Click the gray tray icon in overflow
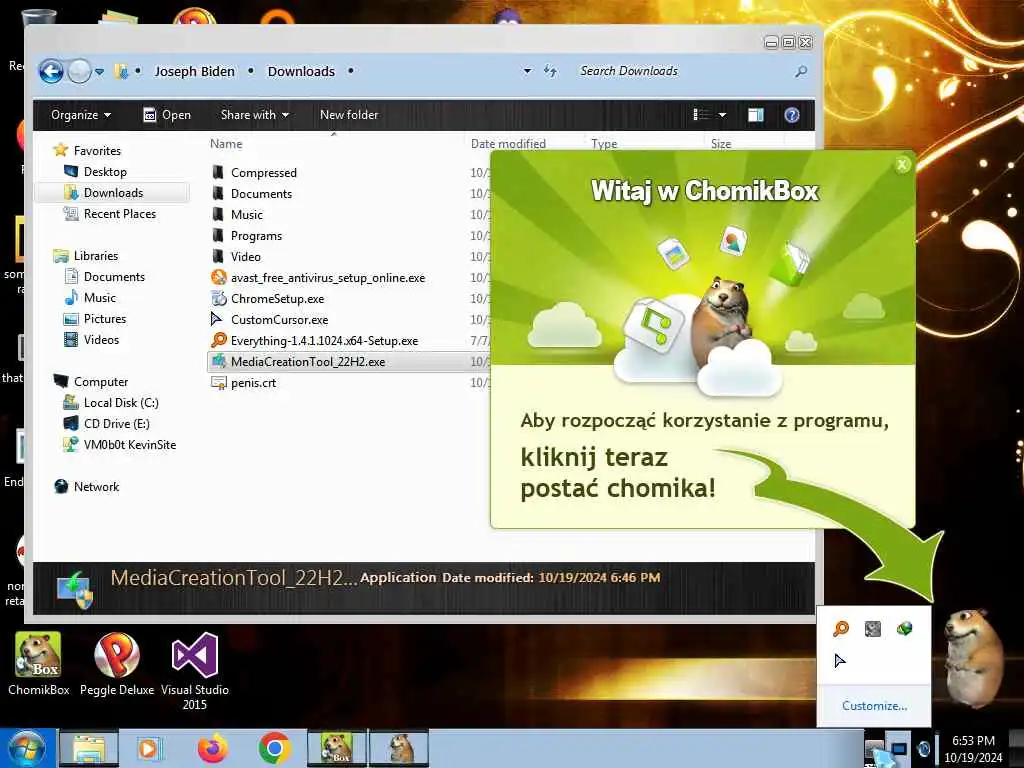 pyautogui.click(x=872, y=629)
